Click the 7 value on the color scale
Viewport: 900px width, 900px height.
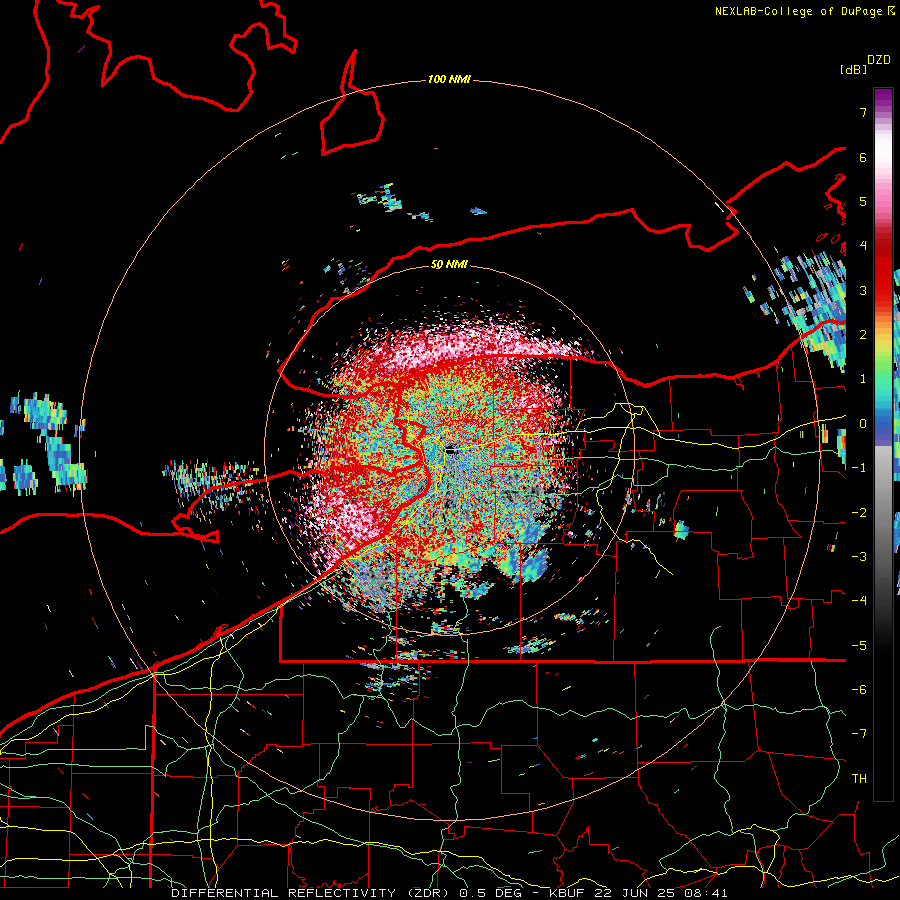click(x=863, y=112)
